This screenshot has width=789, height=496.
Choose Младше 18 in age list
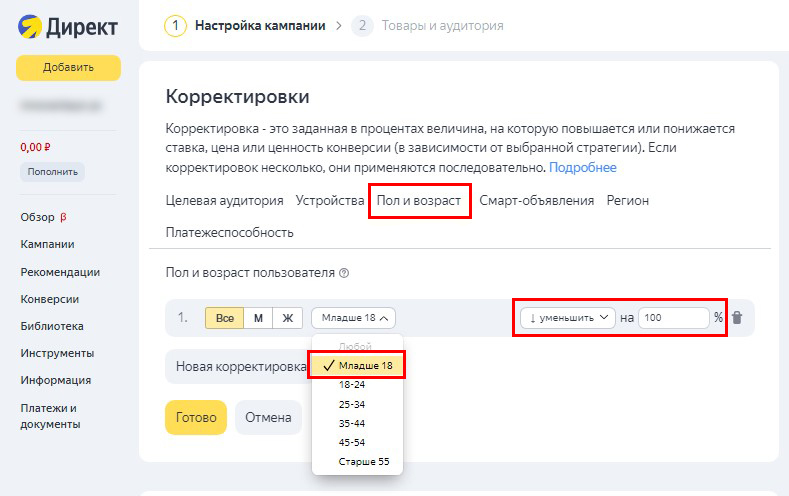tap(357, 366)
